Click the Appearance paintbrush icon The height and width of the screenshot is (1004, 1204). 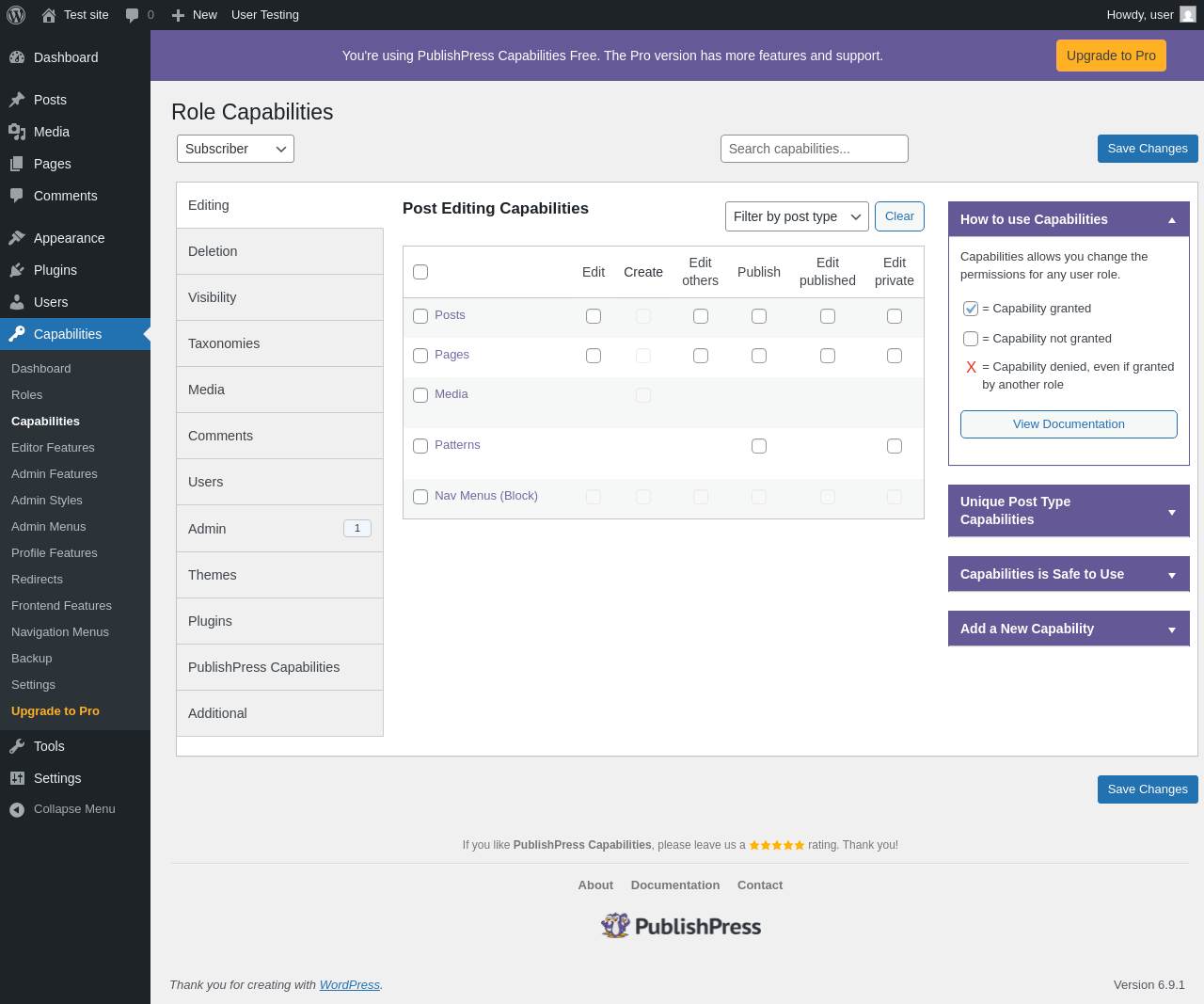coord(17,238)
